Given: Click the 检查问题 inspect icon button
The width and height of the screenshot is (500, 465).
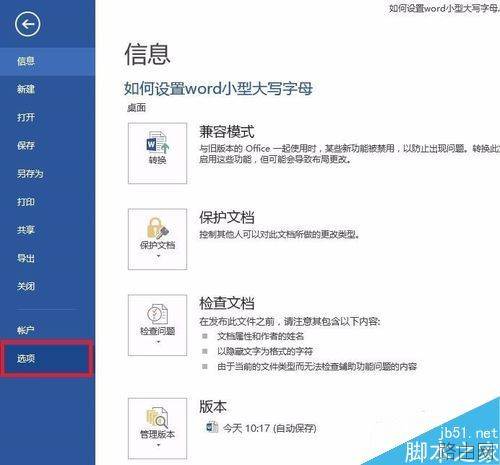Looking at the screenshot, I should click(157, 325).
